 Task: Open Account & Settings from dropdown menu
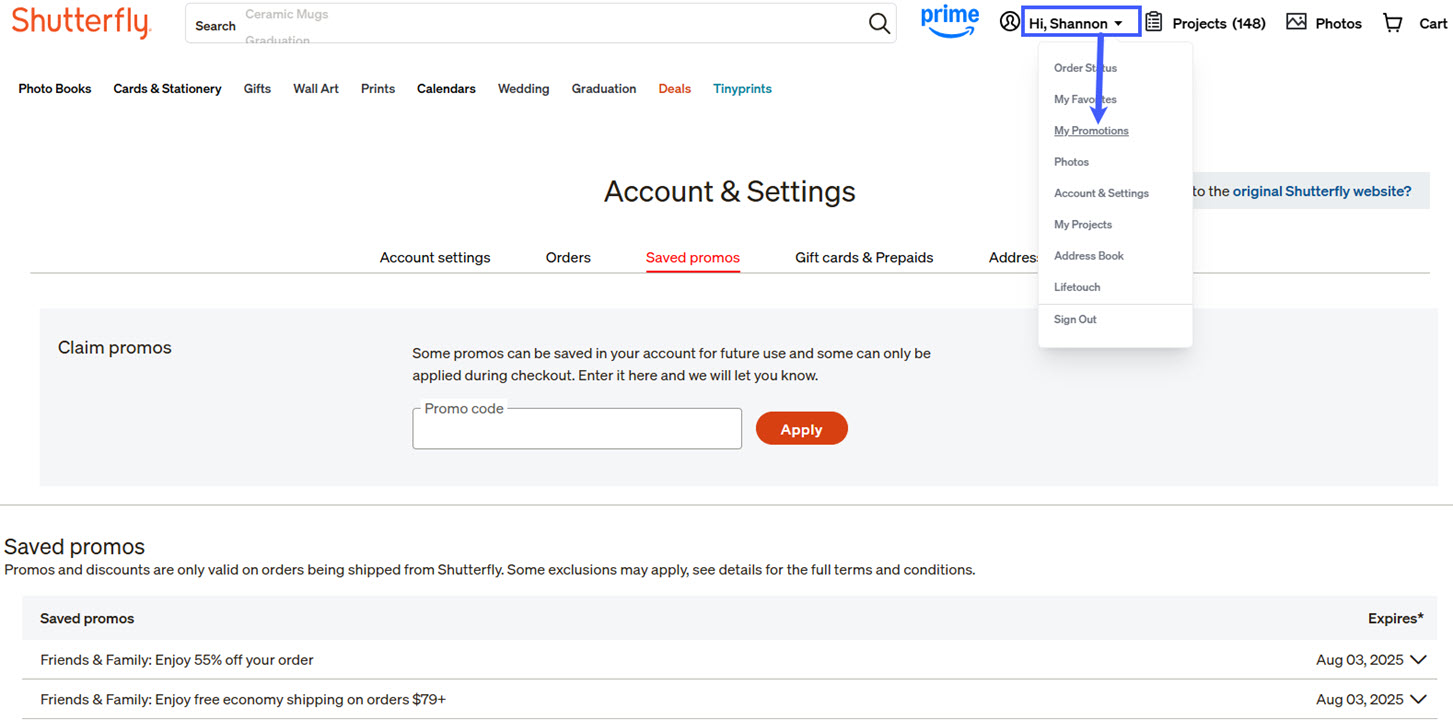(x=1101, y=193)
